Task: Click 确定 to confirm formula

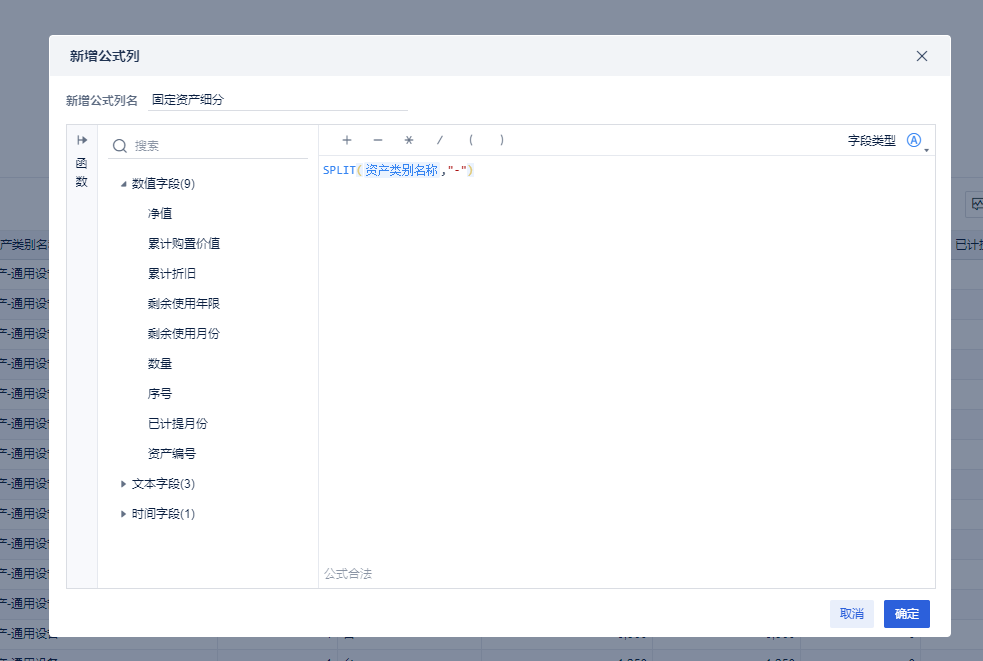Action: point(907,614)
